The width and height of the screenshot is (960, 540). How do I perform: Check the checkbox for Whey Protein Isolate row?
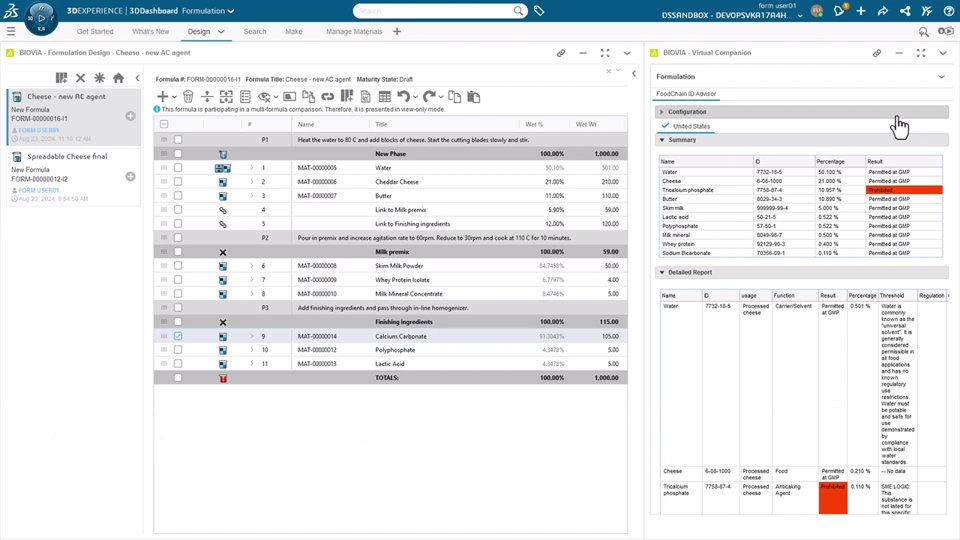(178, 280)
